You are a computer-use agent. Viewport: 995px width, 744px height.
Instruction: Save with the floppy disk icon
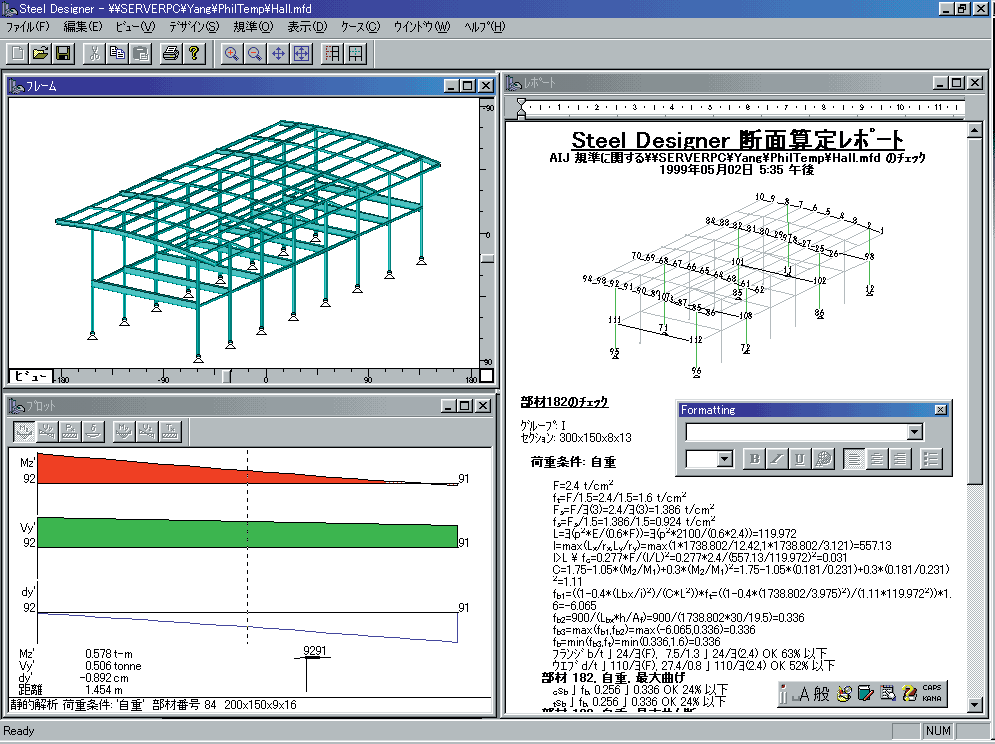tap(63, 53)
